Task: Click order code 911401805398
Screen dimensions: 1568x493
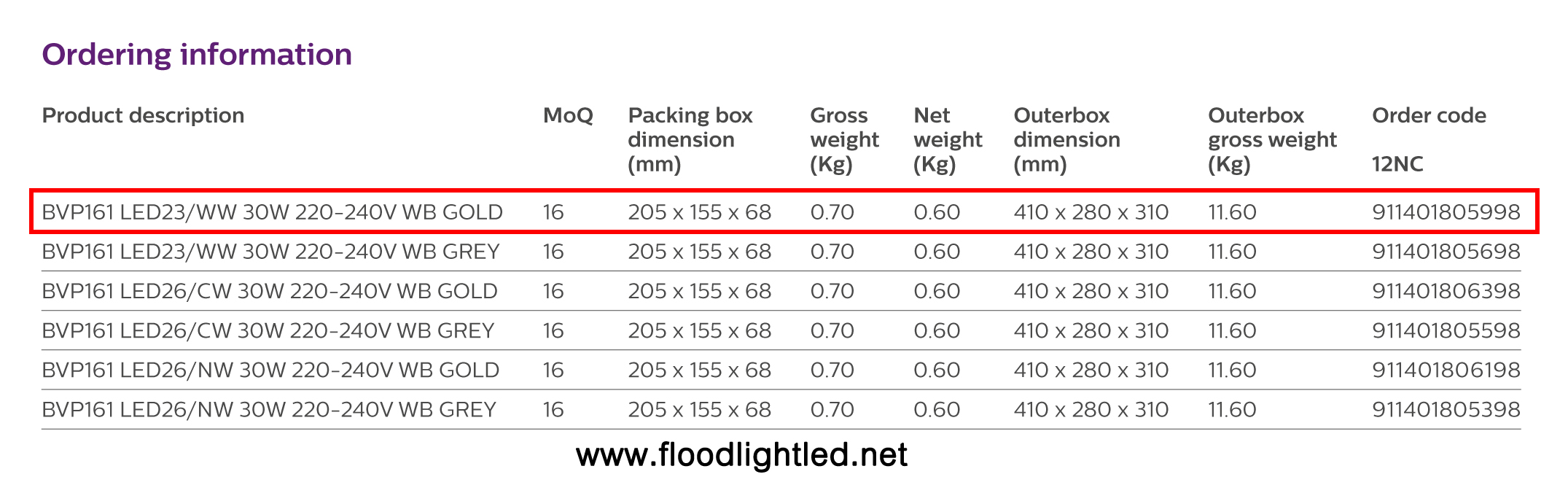Action: tap(1446, 409)
